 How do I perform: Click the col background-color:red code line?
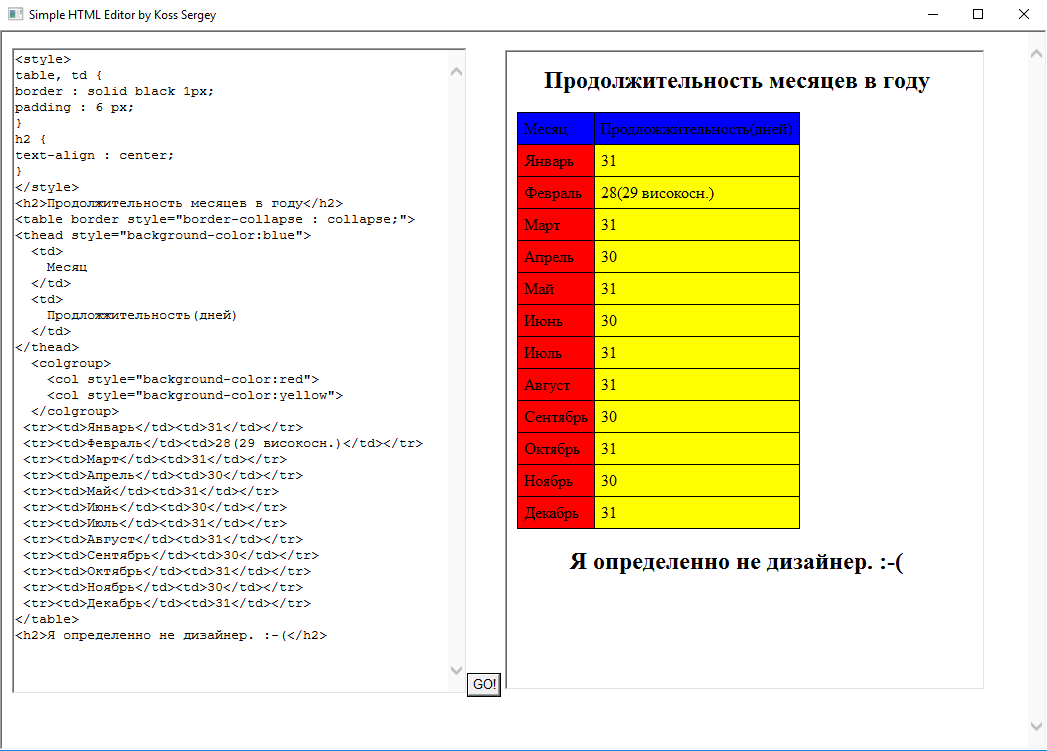(x=183, y=380)
